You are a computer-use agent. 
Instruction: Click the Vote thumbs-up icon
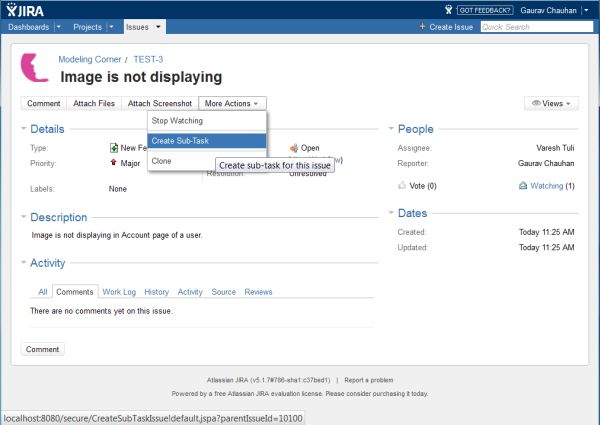point(402,186)
